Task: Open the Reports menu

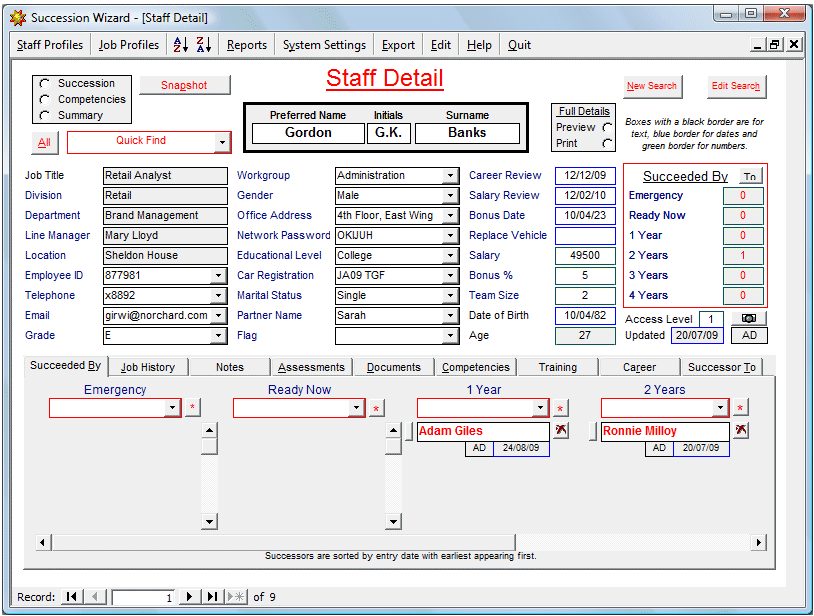Action: [x=246, y=45]
